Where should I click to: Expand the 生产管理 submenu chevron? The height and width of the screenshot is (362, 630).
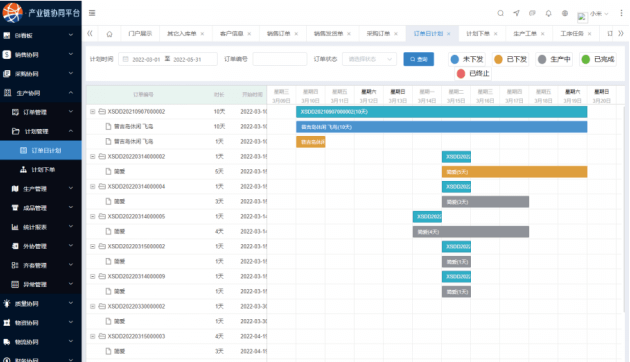click(x=71, y=188)
